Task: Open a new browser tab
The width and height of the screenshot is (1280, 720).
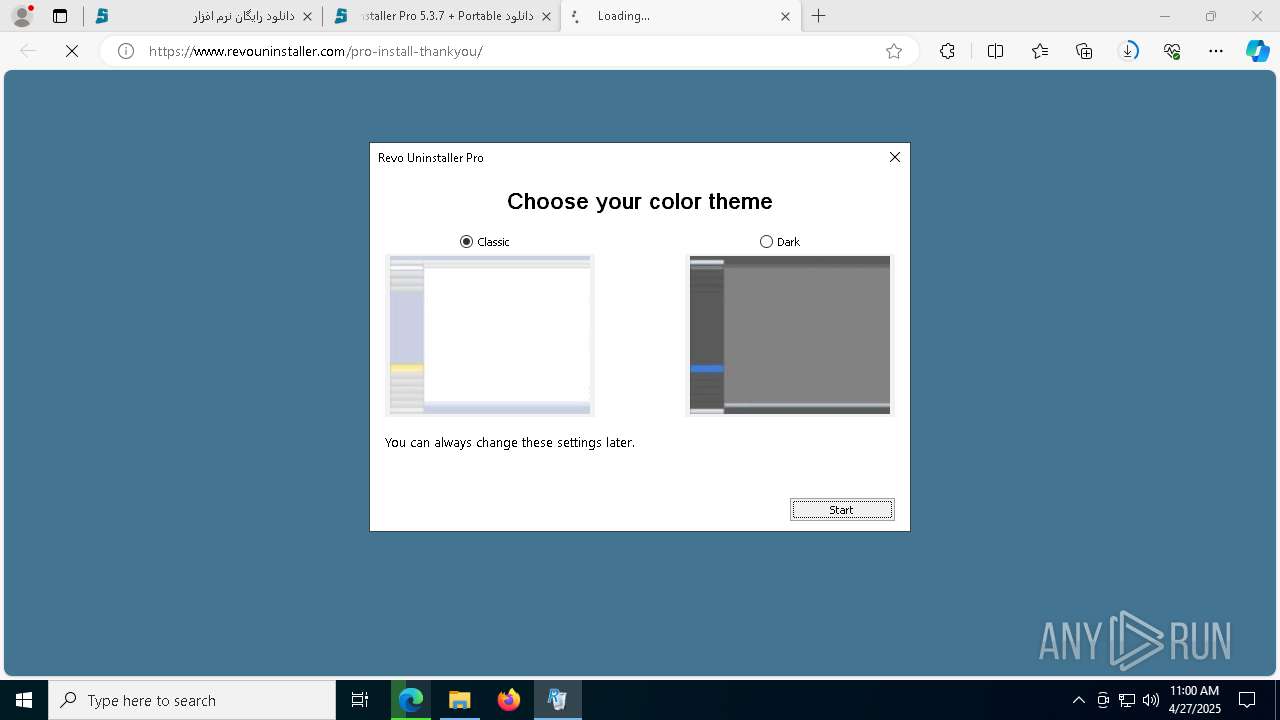Action: [819, 16]
